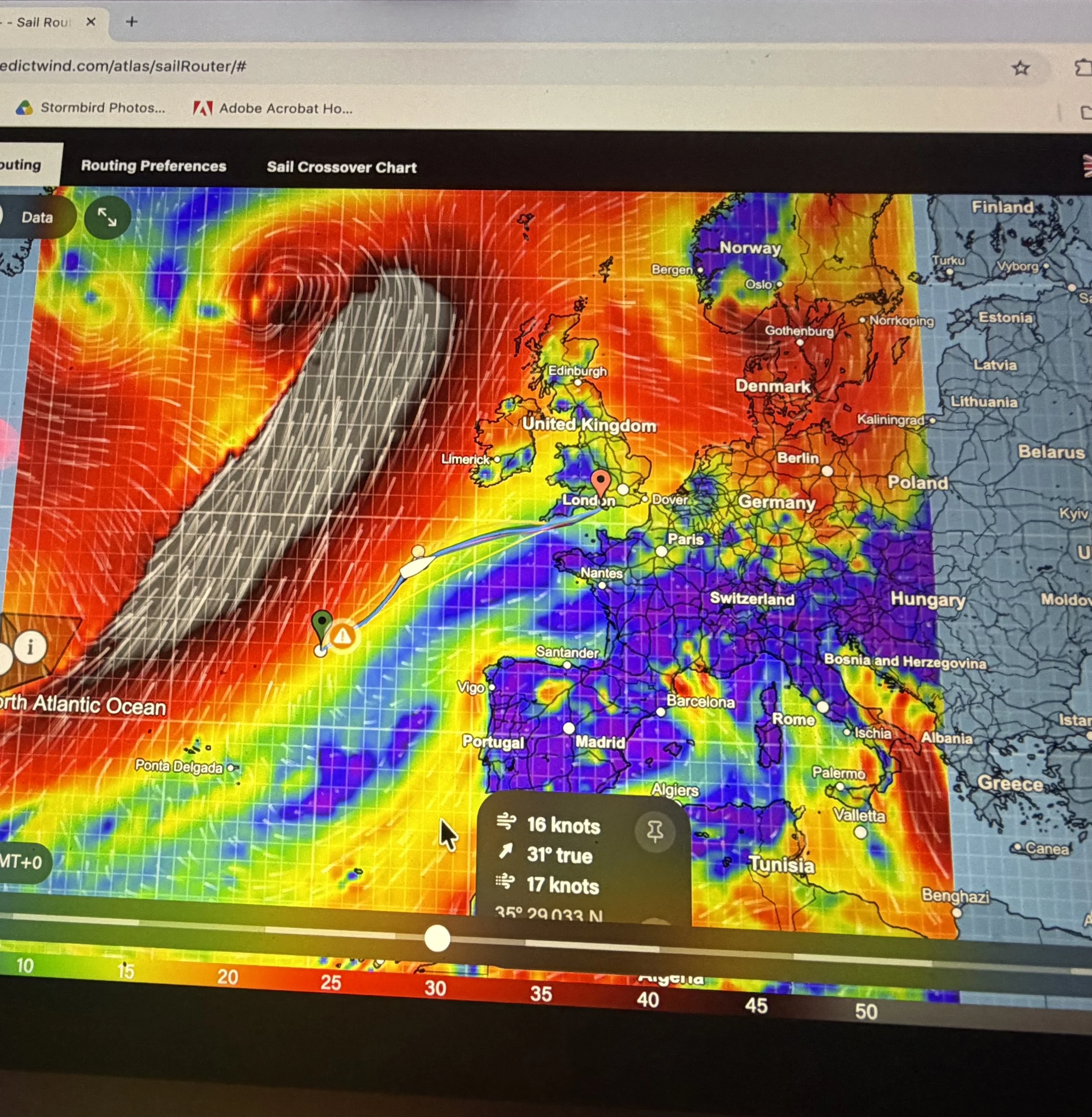Click the browser address bar URL
The height and width of the screenshot is (1117, 1092).
coord(123,66)
